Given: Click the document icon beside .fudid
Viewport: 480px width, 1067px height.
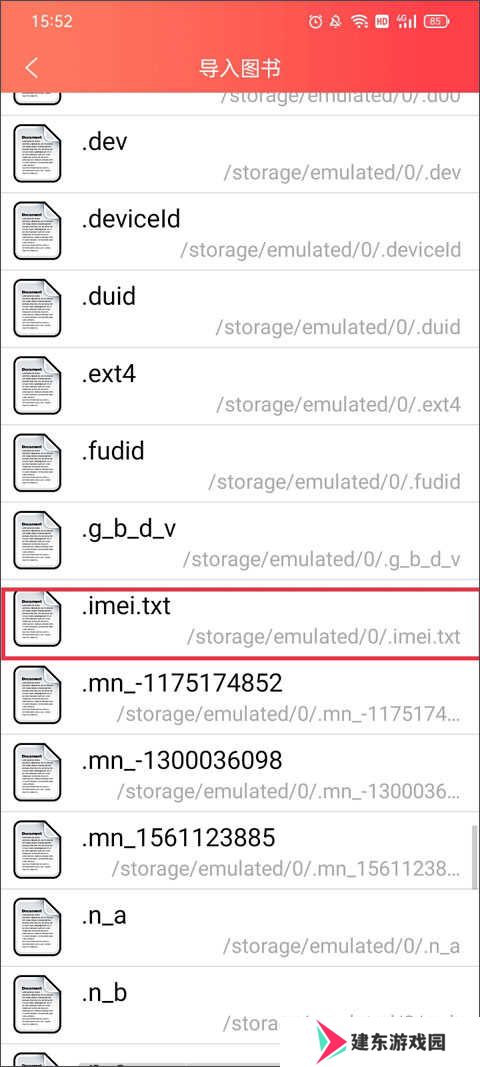Looking at the screenshot, I should click(x=37, y=463).
